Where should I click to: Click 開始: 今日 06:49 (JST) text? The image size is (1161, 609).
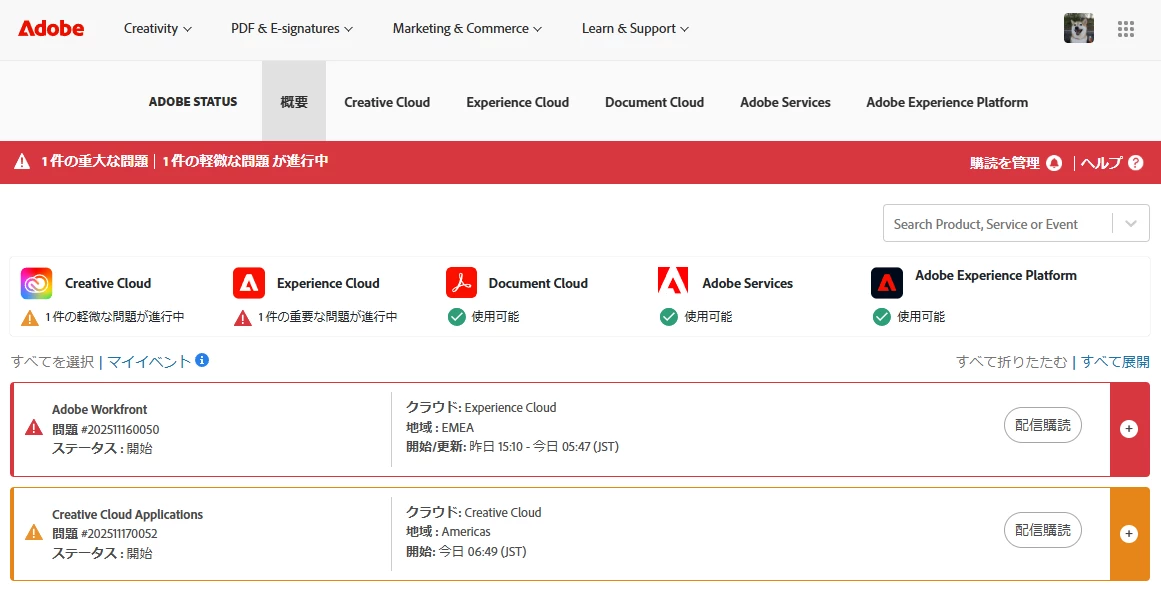pos(466,551)
